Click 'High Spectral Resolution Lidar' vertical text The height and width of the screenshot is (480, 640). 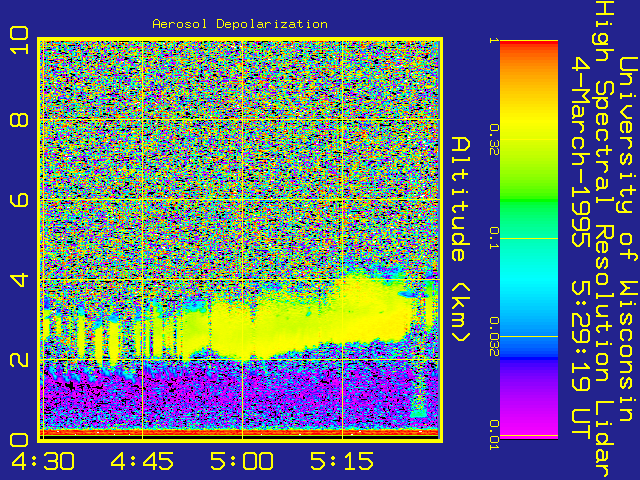click(604, 241)
